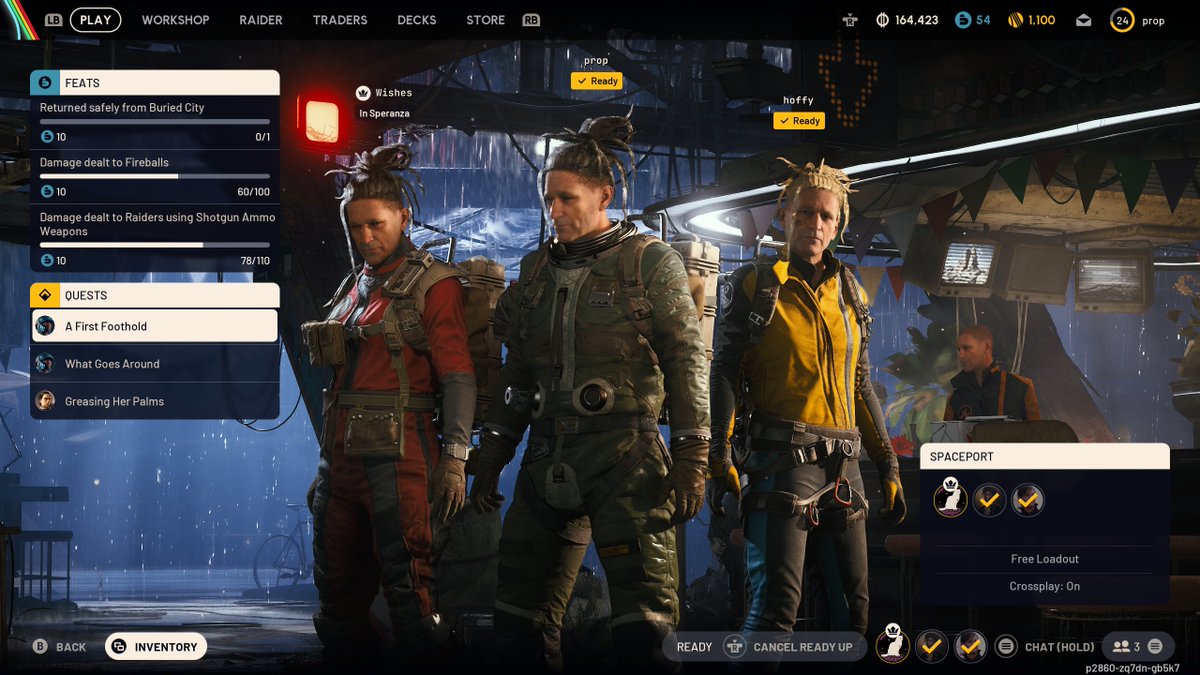1200x675 pixels.
Task: Click the blue FEATS header icon
Action: pos(43,83)
